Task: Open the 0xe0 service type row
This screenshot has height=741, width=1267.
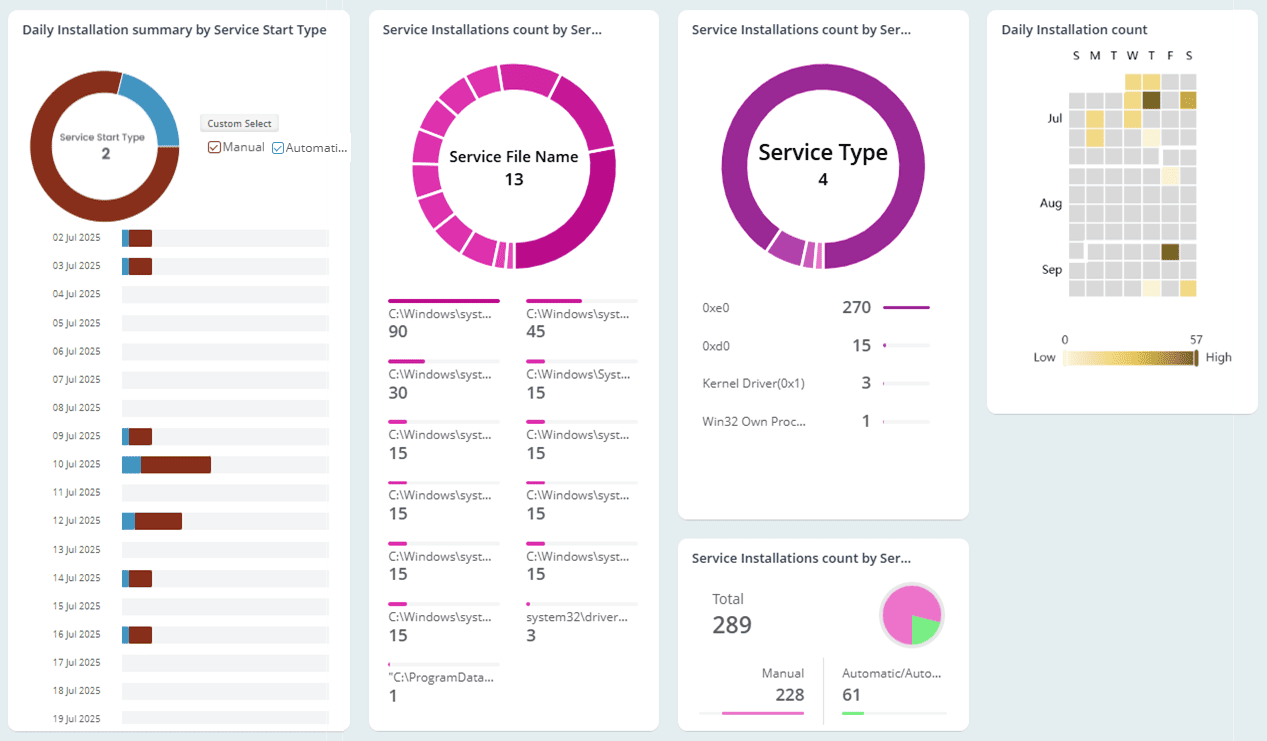Action: pyautogui.click(x=716, y=308)
